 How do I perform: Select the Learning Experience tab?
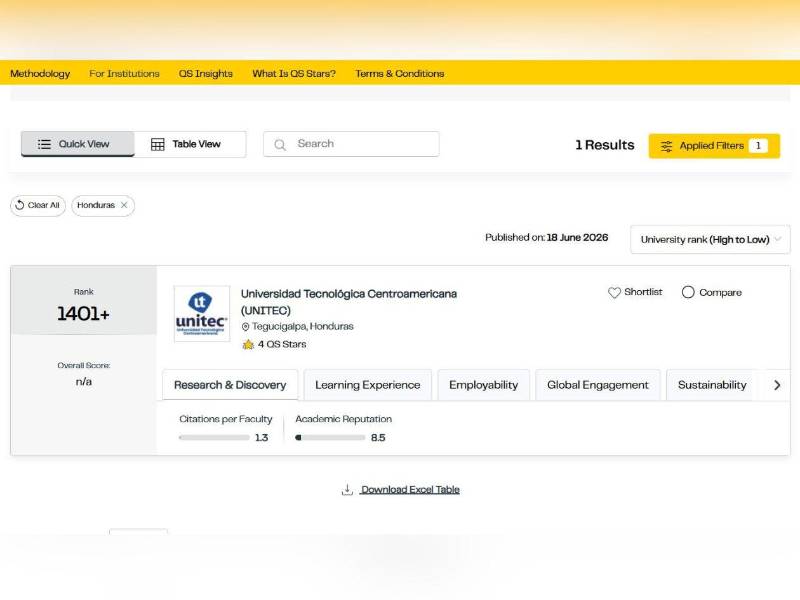(367, 385)
